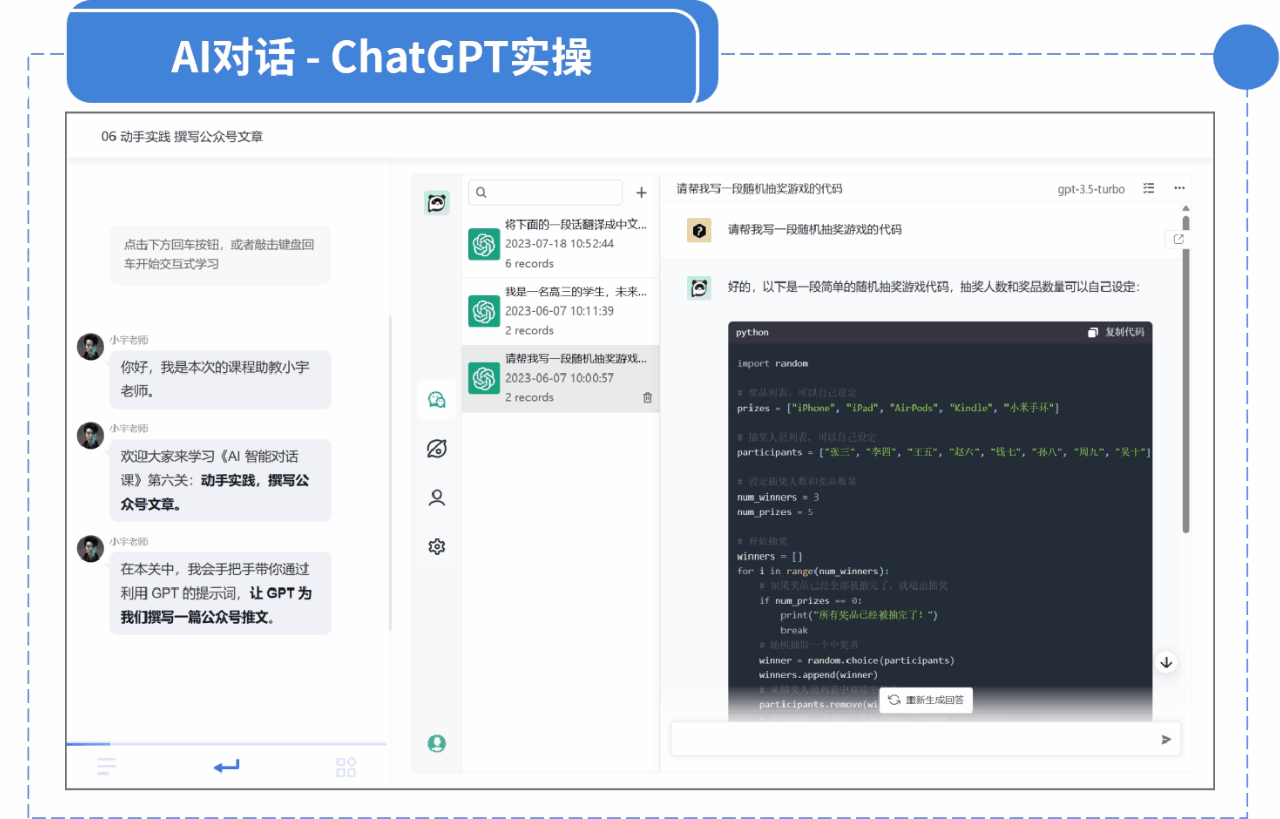Click the ChatGPT logo of 2023-07-18 conversation
The width and height of the screenshot is (1280, 819).
coord(484,244)
